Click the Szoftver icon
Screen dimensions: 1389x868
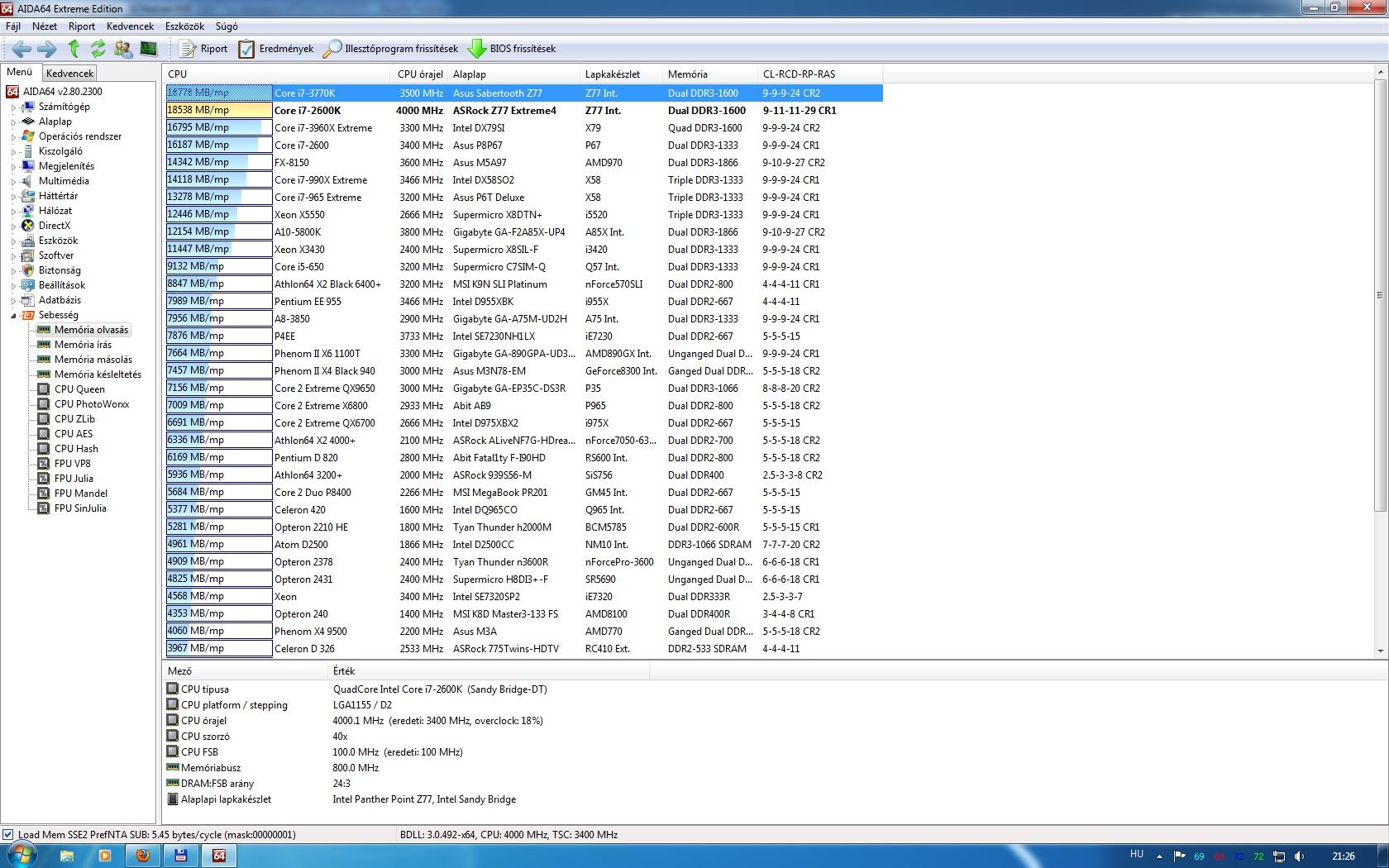pyautogui.click(x=28, y=255)
